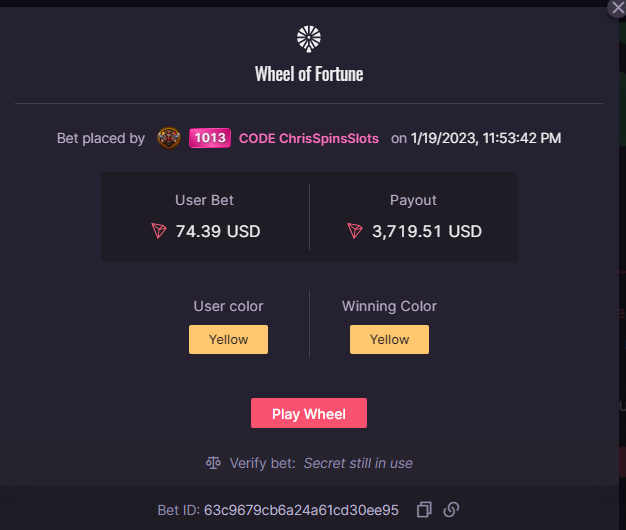The width and height of the screenshot is (626, 530).
Task: Click the Wheel of Fortune logo icon
Action: tap(309, 39)
